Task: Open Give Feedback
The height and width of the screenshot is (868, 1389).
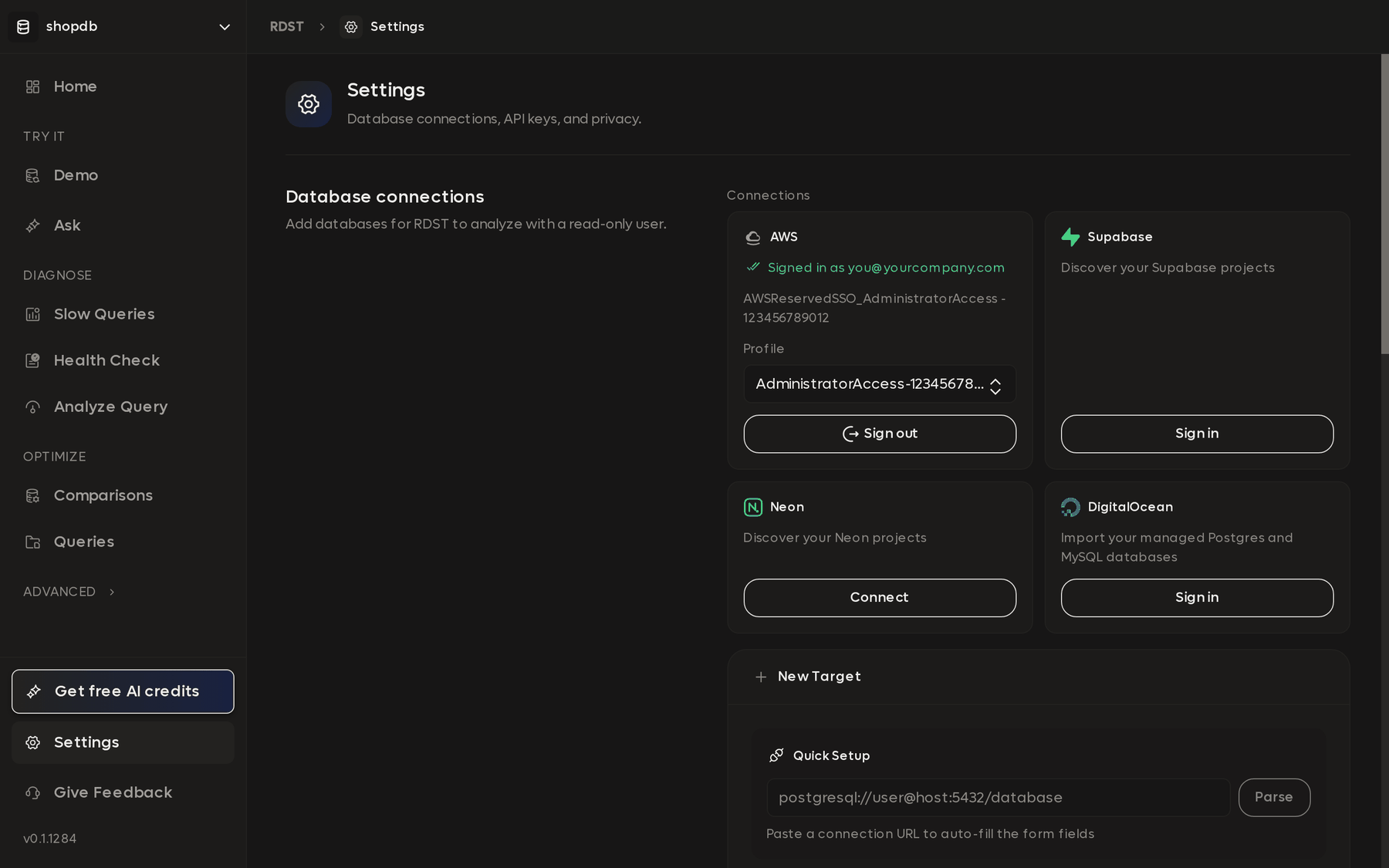Action: [123, 792]
